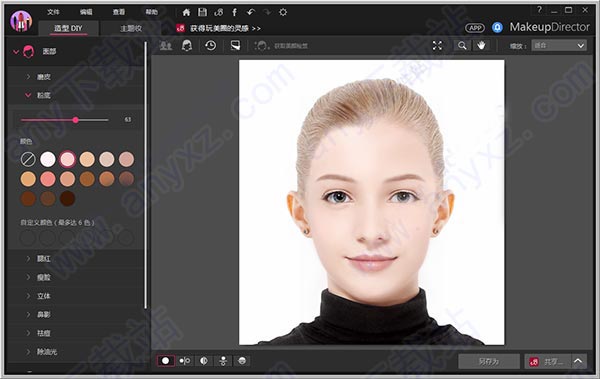Select the no-color foundation swatch

[x=28, y=159]
